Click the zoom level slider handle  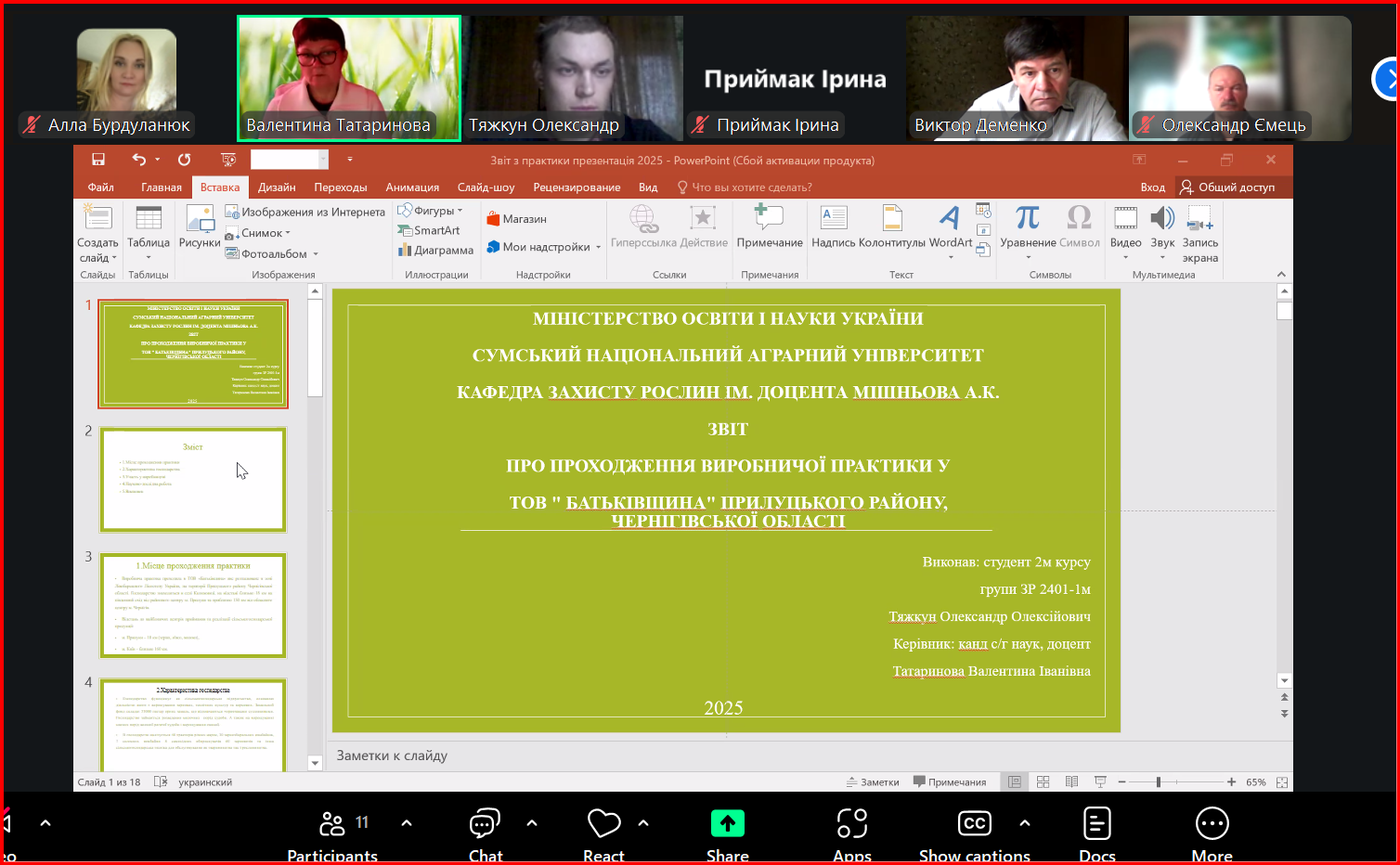tap(1158, 782)
